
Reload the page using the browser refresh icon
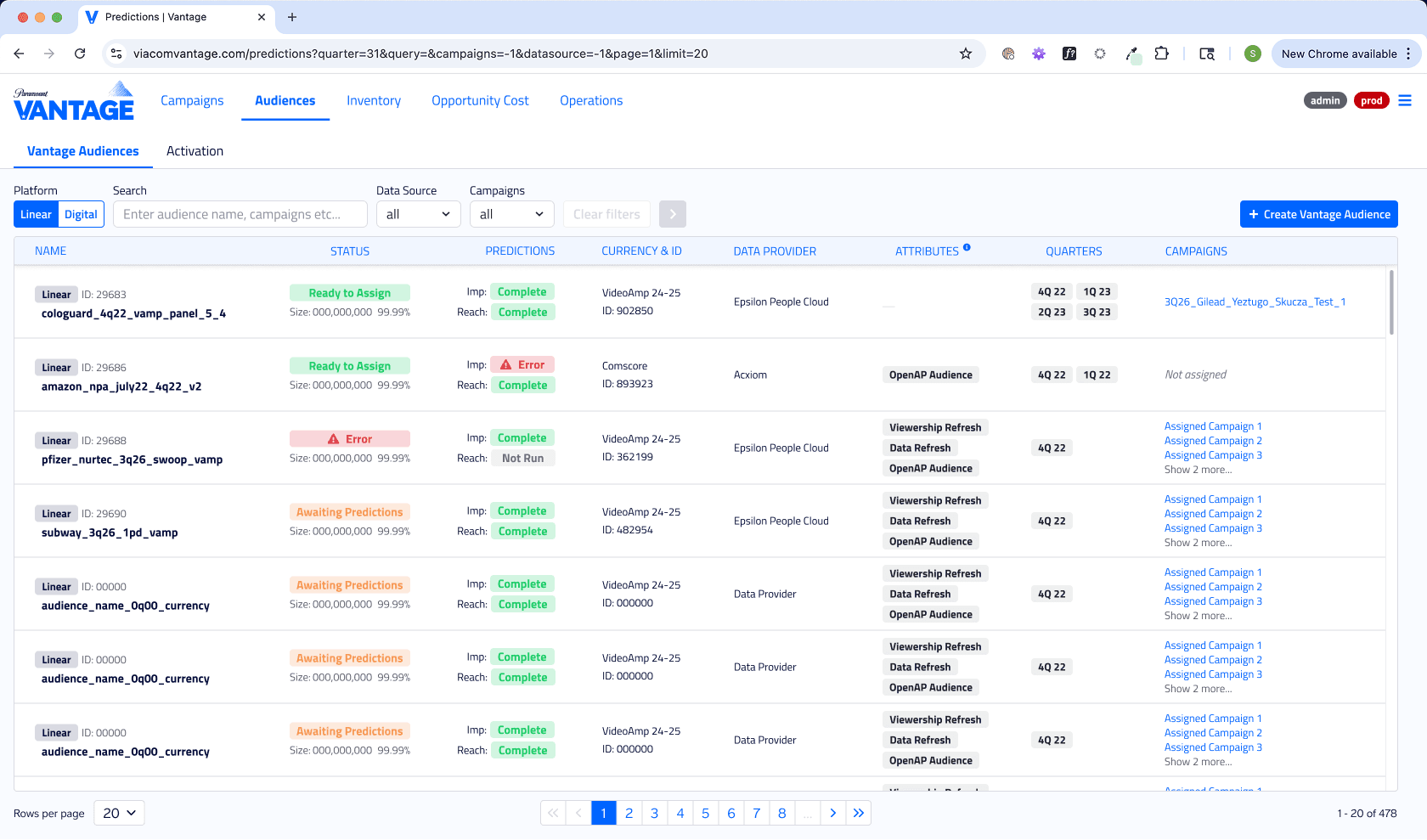[x=80, y=54]
